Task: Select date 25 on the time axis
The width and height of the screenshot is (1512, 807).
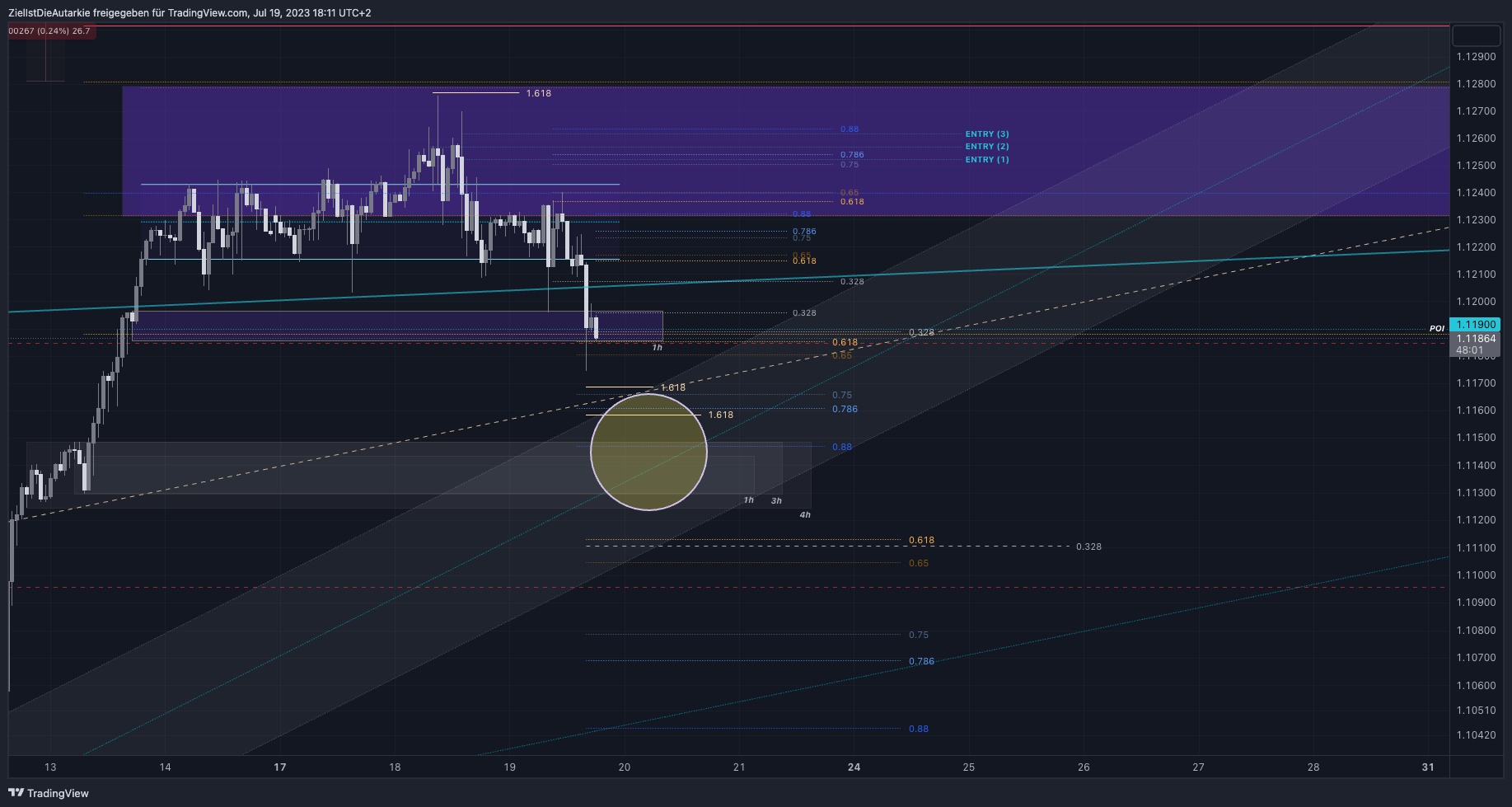Action: point(969,767)
